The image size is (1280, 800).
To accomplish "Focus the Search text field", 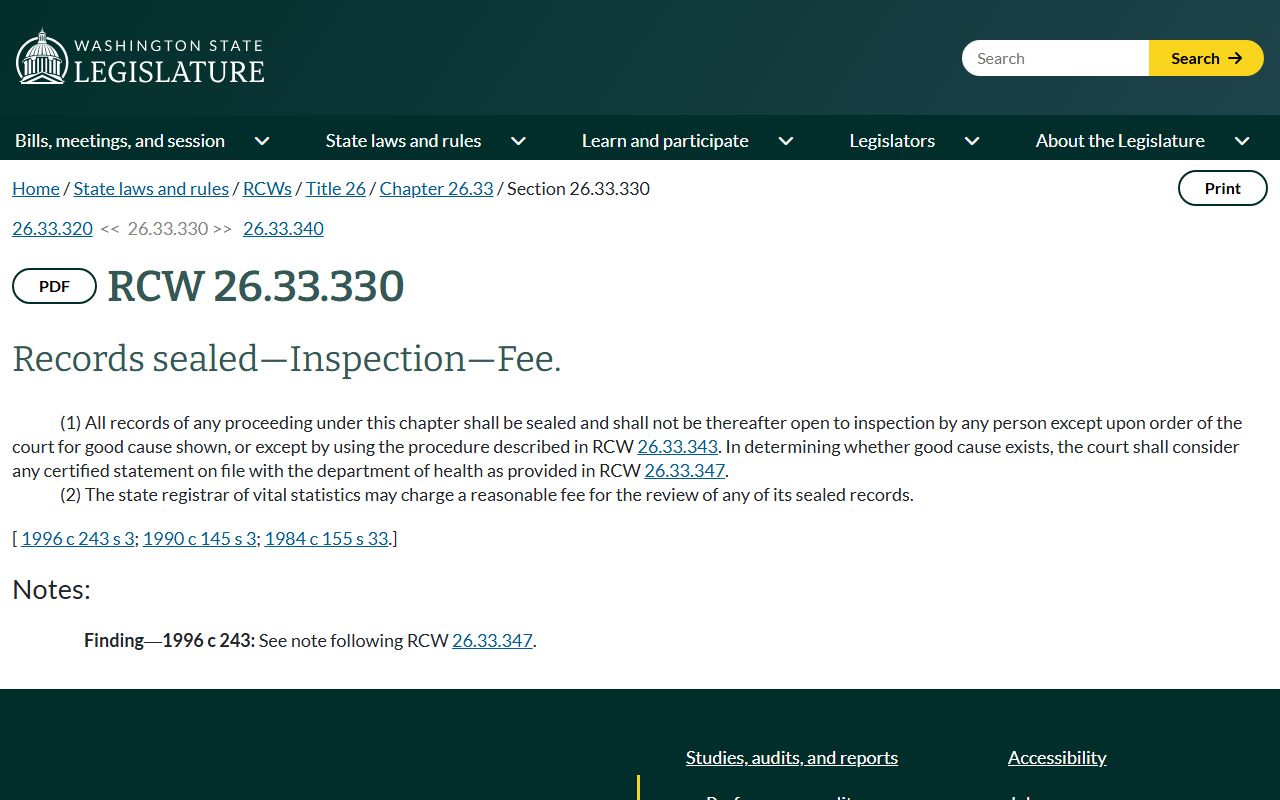I will pos(1055,58).
